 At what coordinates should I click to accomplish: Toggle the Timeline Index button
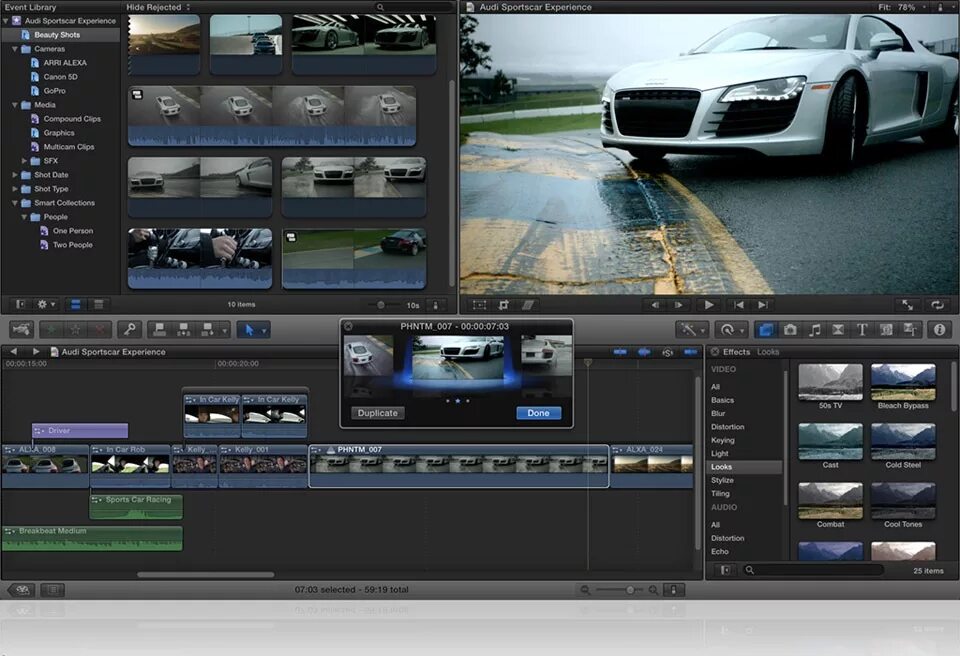tap(53, 590)
